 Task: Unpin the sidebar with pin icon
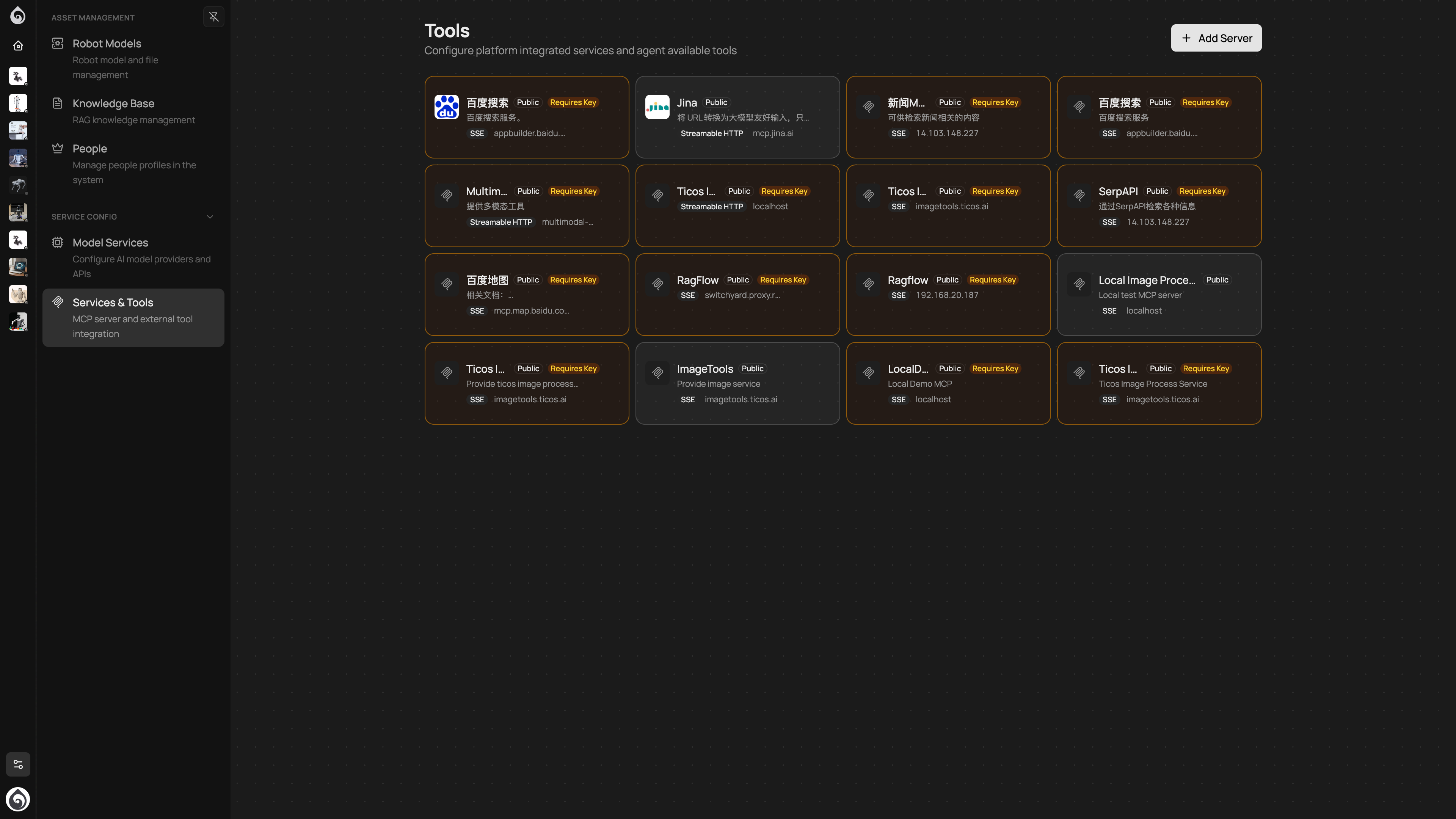click(213, 17)
